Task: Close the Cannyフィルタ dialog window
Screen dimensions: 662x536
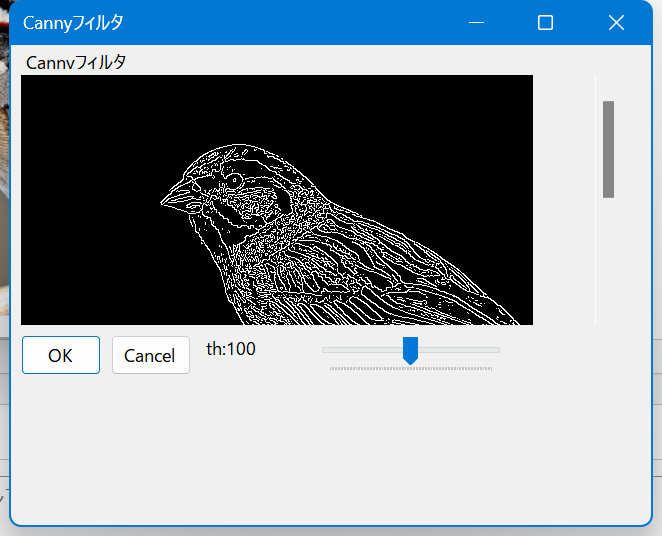Action: [616, 23]
